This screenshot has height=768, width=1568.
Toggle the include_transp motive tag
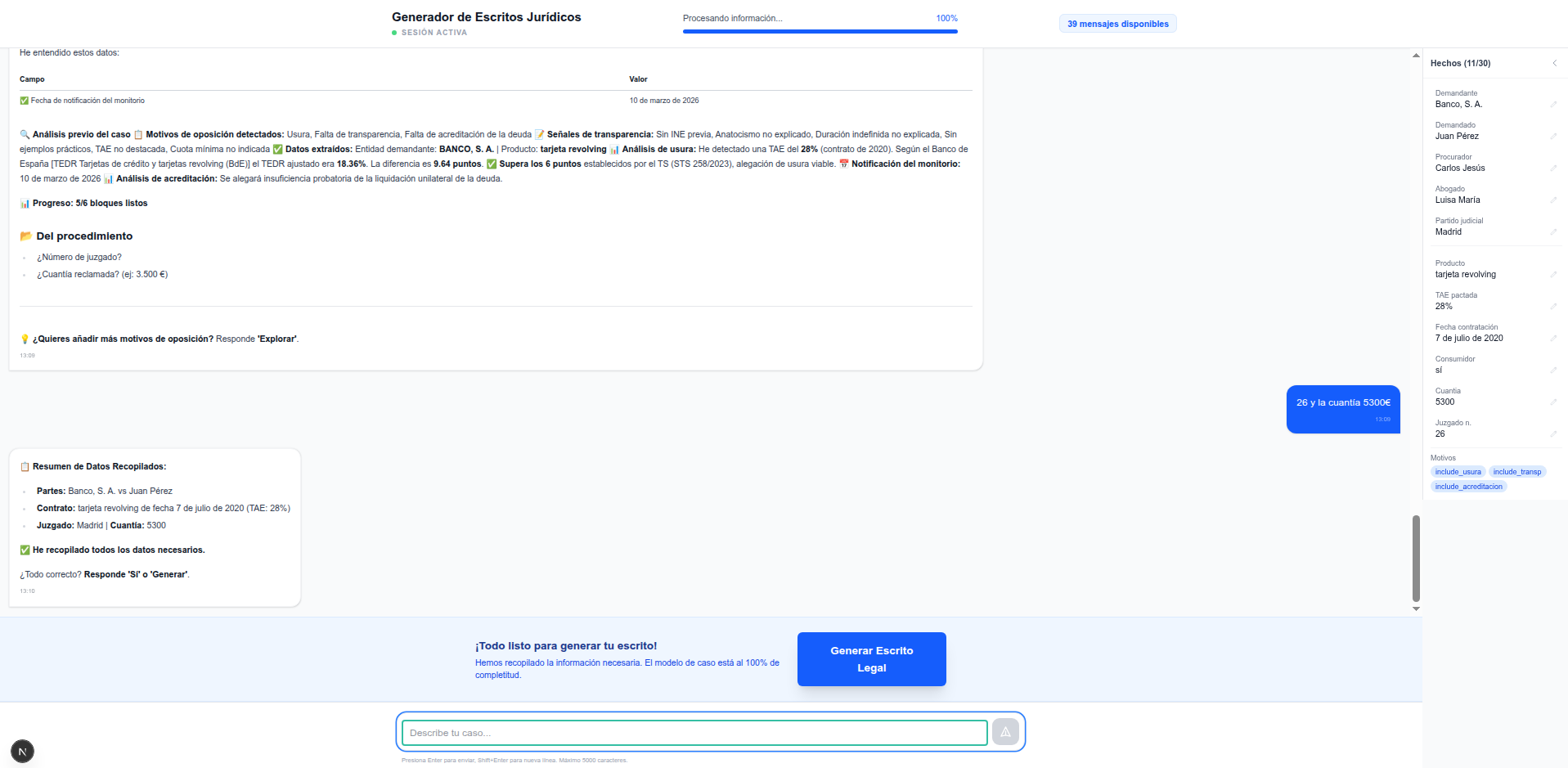coord(1517,471)
